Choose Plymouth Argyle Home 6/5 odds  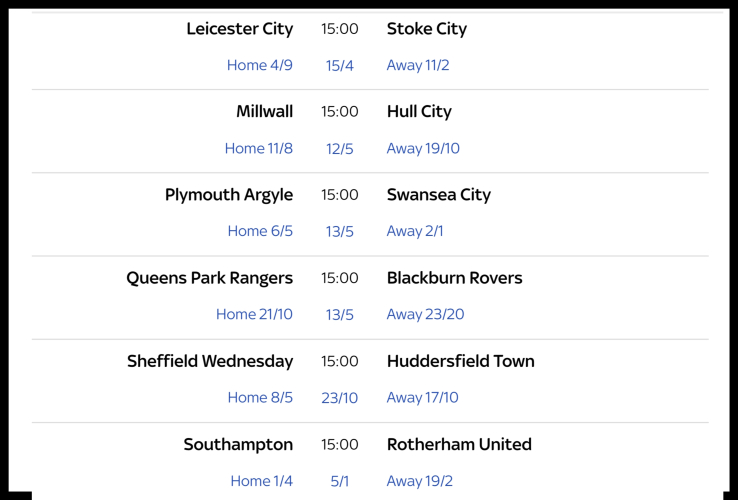point(260,232)
